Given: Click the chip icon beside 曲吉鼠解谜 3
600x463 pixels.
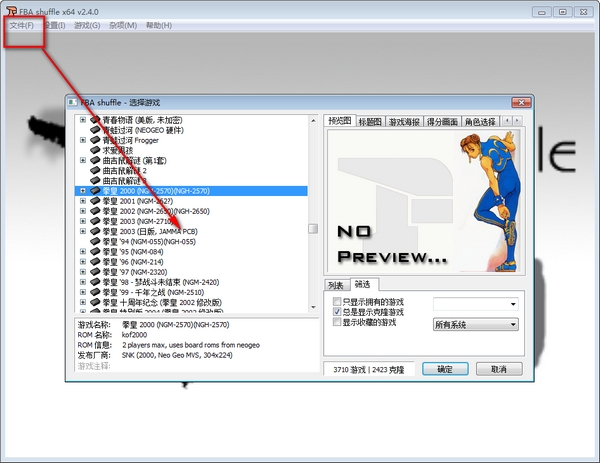Looking at the screenshot, I should (95, 181).
